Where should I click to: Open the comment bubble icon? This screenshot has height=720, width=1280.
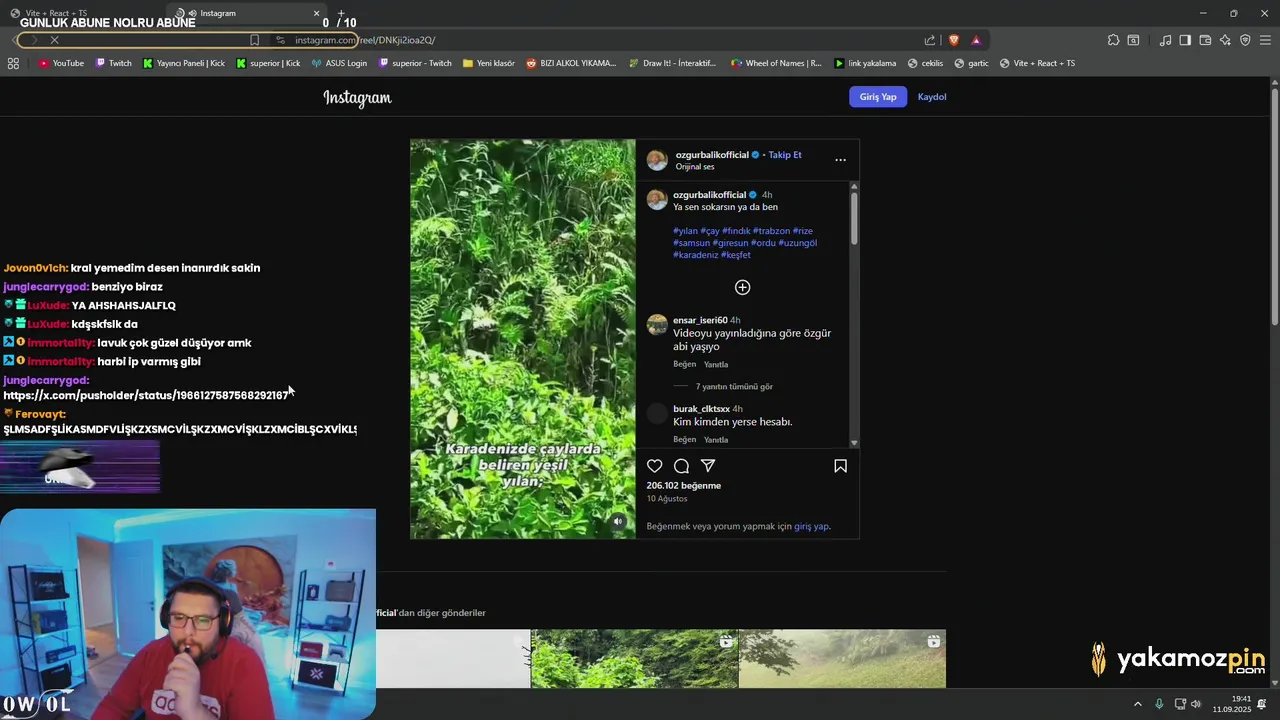click(x=681, y=466)
